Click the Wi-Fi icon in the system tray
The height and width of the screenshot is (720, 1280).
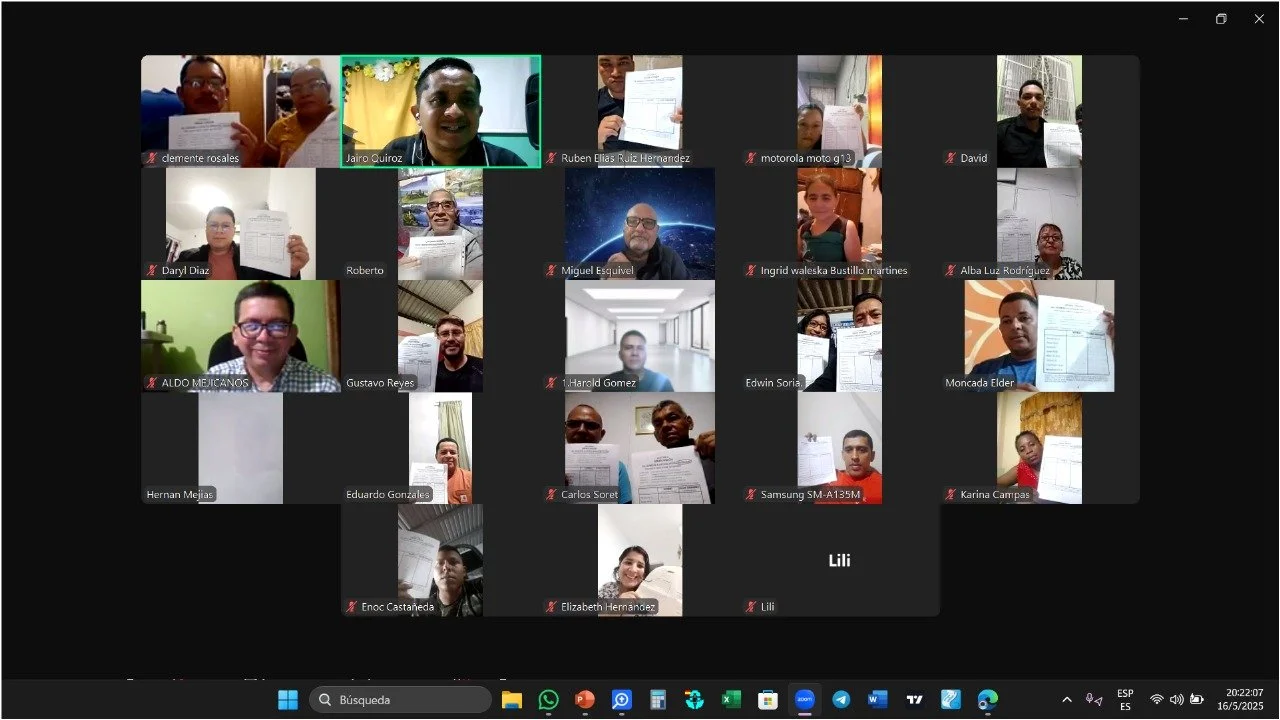tap(1158, 699)
